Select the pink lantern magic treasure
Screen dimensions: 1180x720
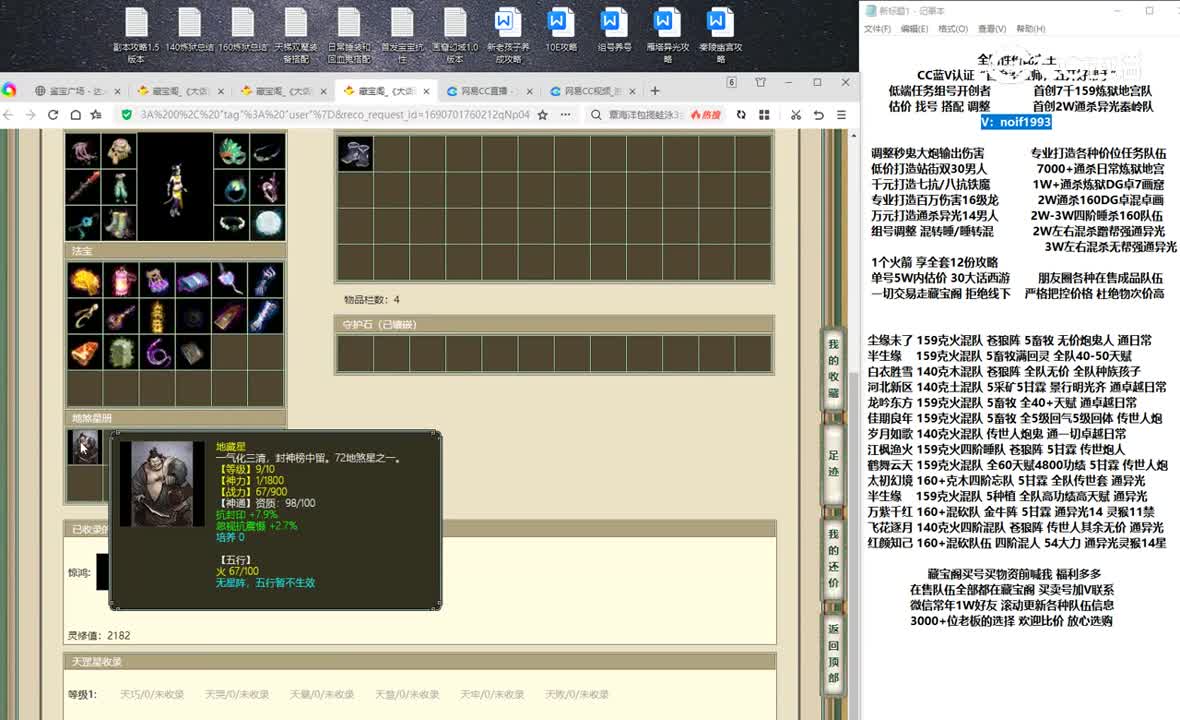(120, 281)
